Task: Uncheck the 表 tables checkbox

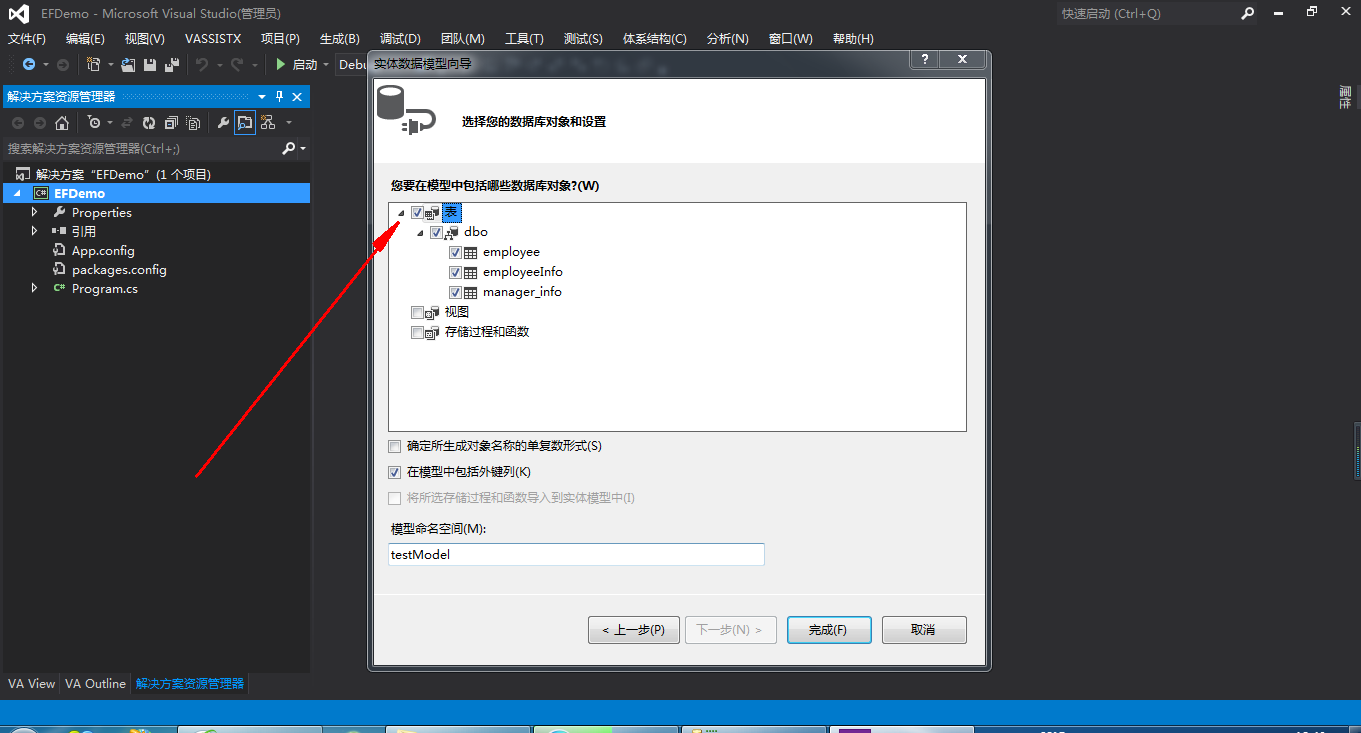Action: coord(417,212)
